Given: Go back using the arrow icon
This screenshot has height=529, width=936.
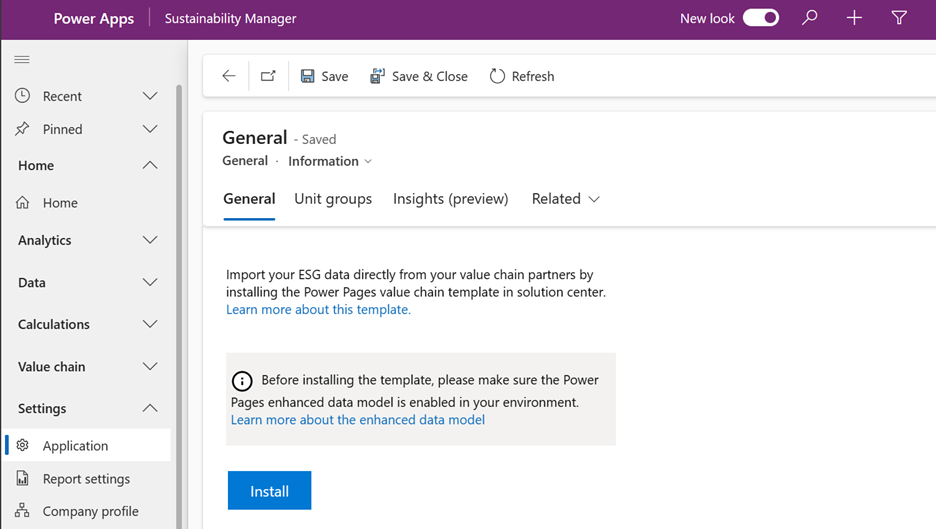Looking at the screenshot, I should point(229,76).
